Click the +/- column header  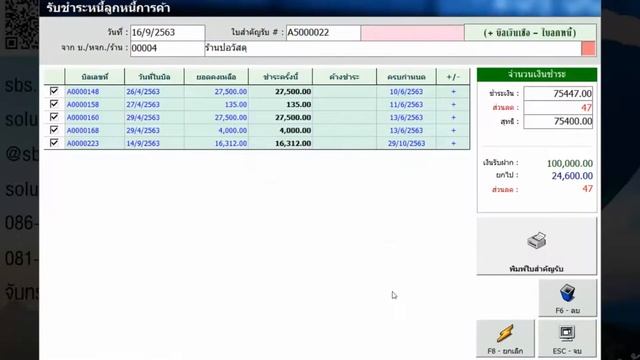453,77
